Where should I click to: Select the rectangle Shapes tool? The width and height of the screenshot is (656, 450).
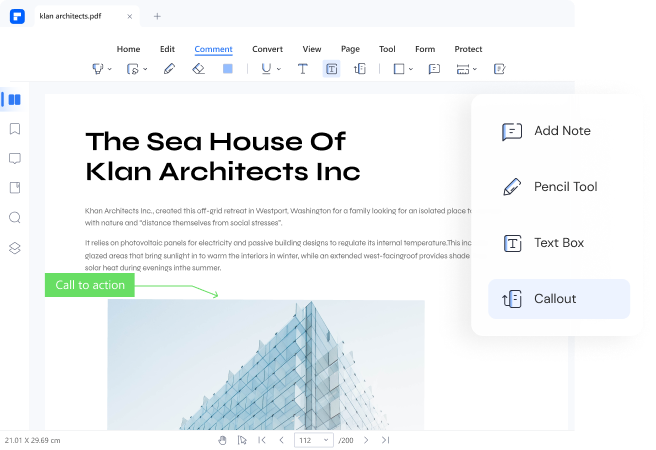coord(399,69)
